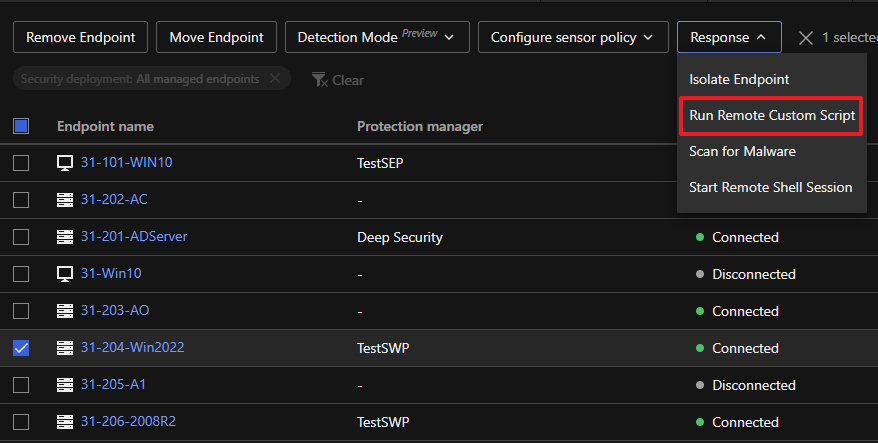Image resolution: width=878 pixels, height=443 pixels.
Task: Click server icon beside 31-206-2008R2
Action: click(65, 422)
